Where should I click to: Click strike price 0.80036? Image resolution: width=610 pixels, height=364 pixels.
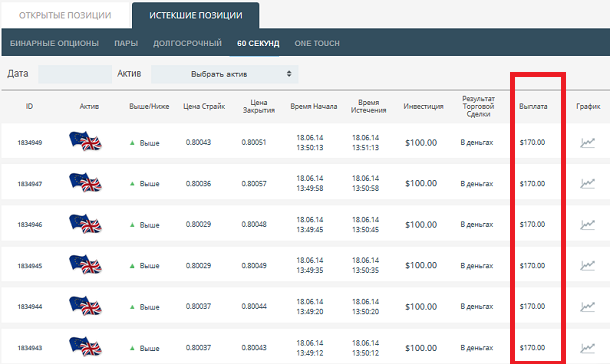(x=198, y=183)
